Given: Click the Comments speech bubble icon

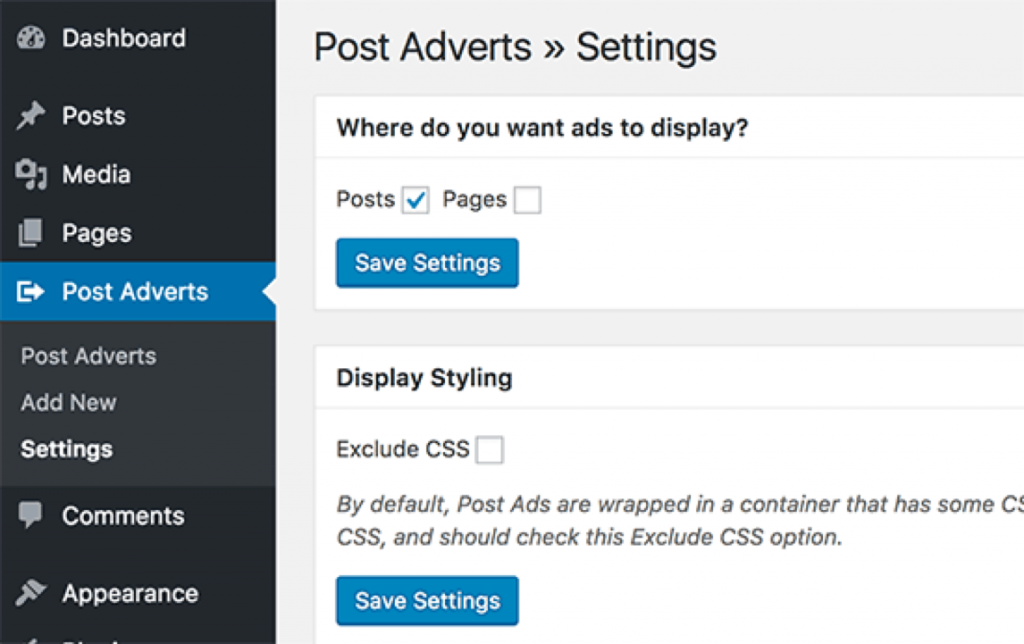Looking at the screenshot, I should [30, 515].
